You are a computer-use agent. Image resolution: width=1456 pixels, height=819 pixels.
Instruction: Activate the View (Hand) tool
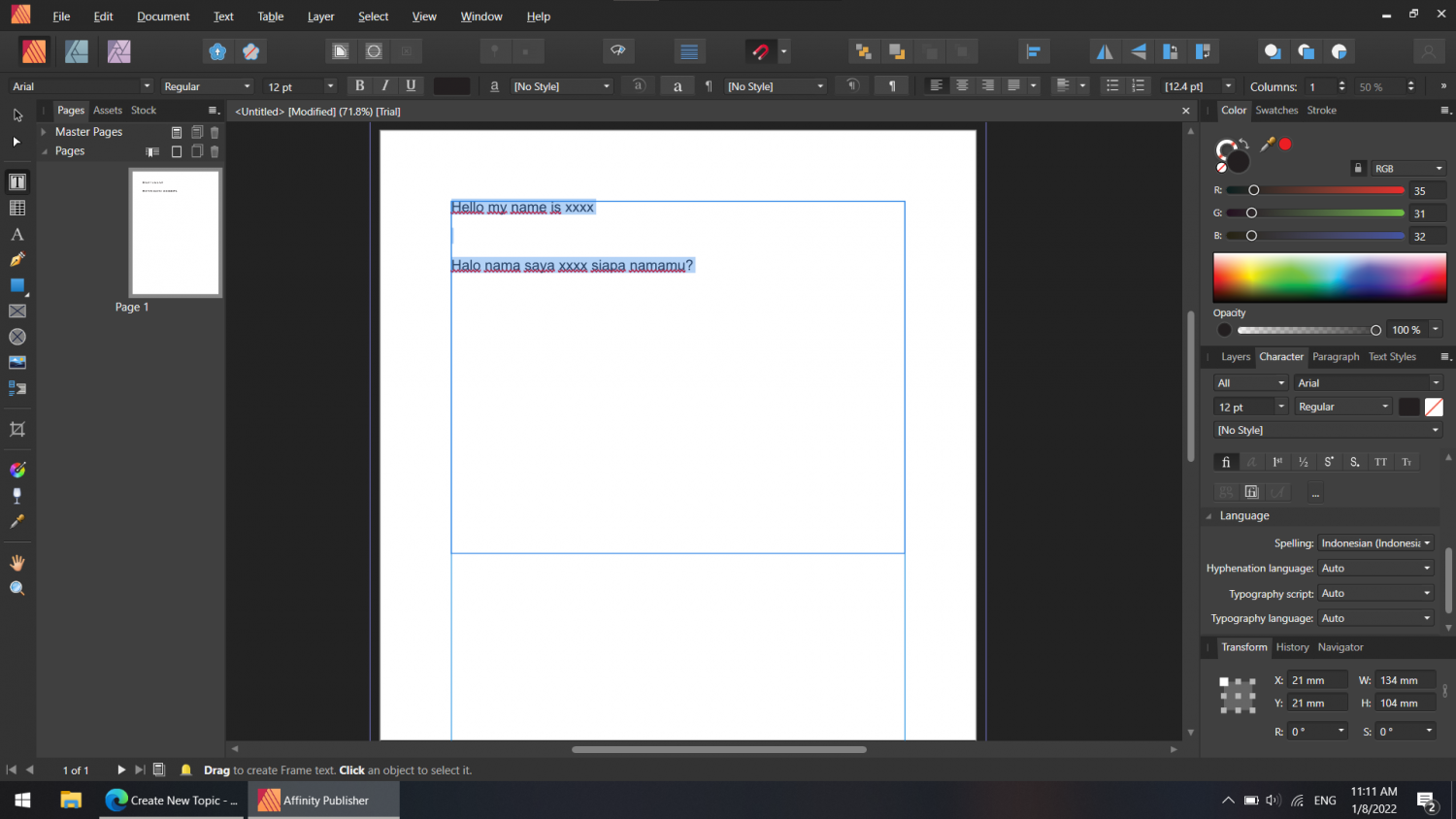coord(17,562)
